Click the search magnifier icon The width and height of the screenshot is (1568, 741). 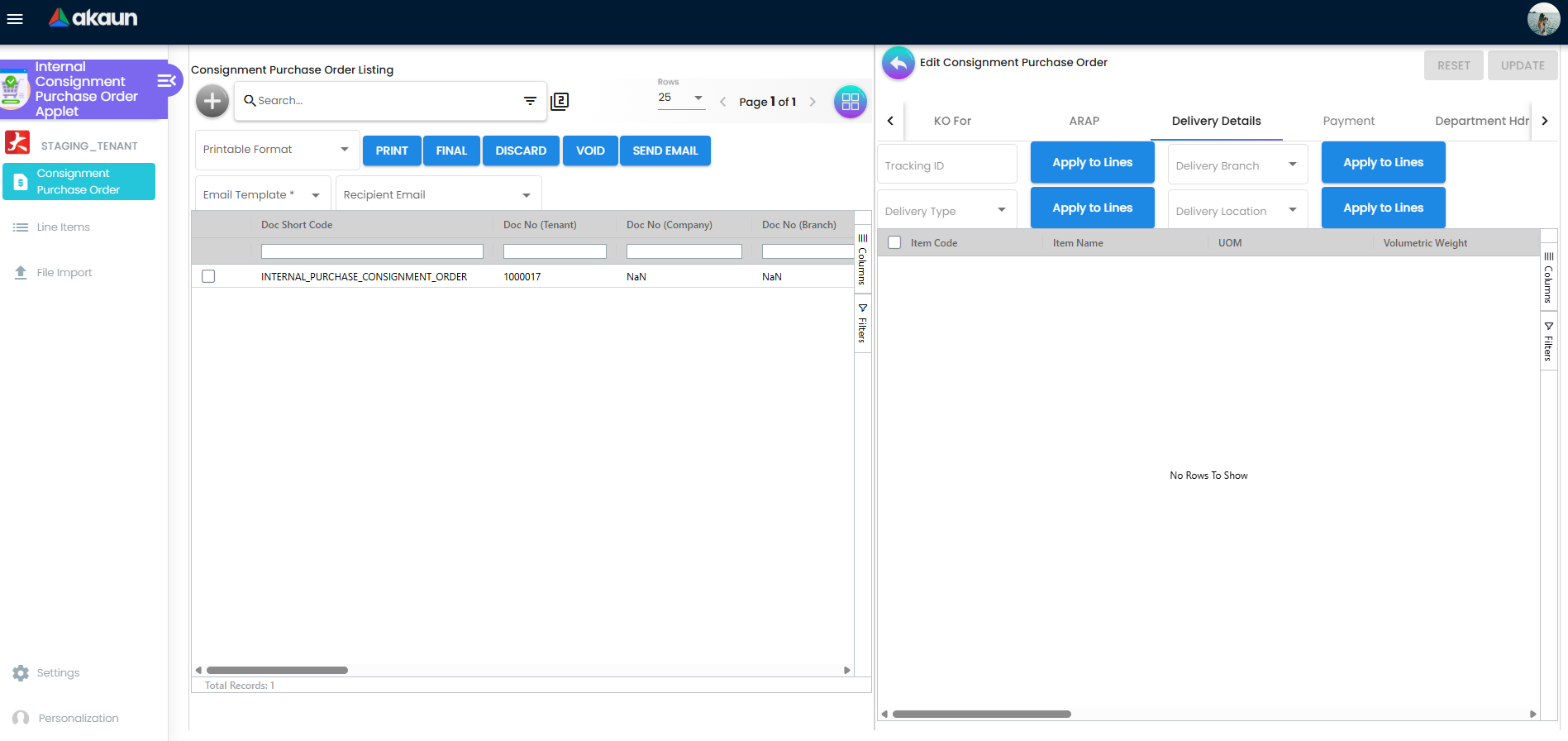(x=249, y=100)
